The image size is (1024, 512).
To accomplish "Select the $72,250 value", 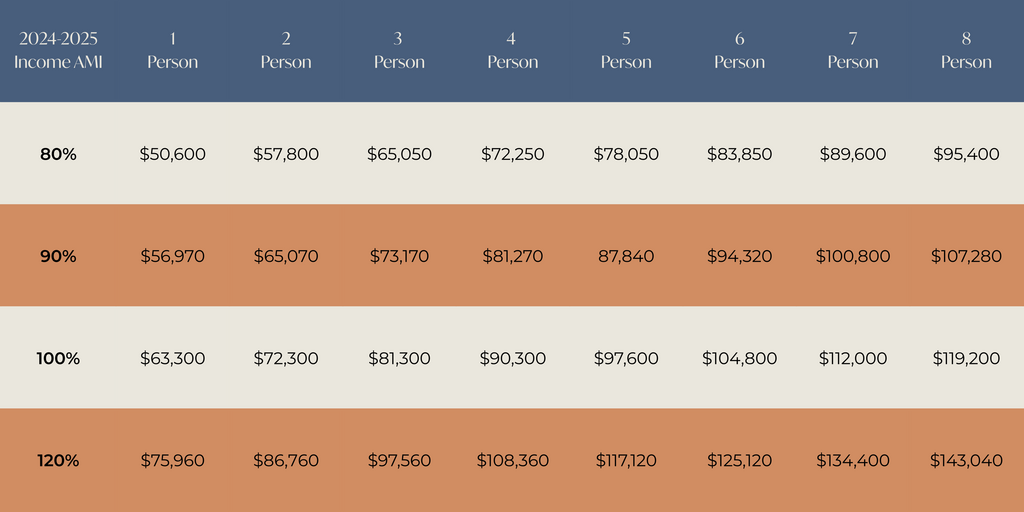I will click(512, 154).
